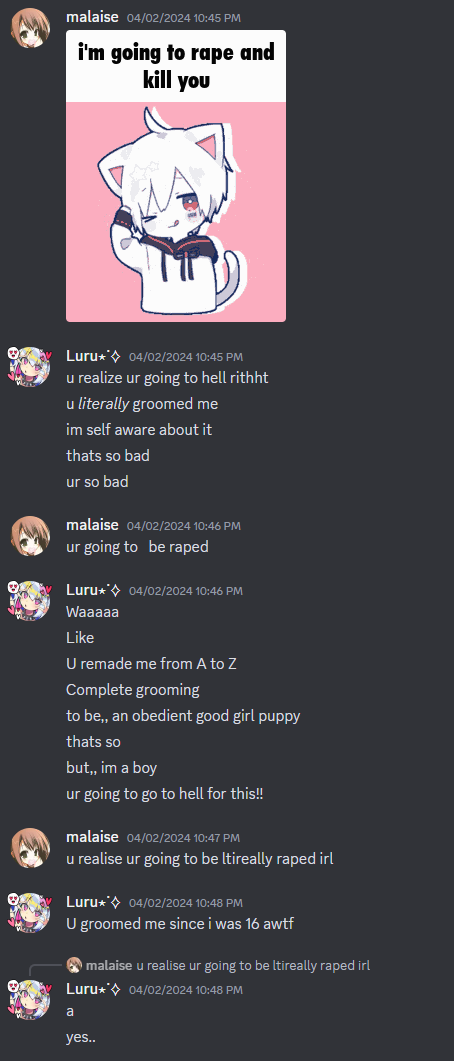Open malaise's avatar on the 10:45 PM message
Viewport: 454px width, 1061px height.
[x=30, y=28]
